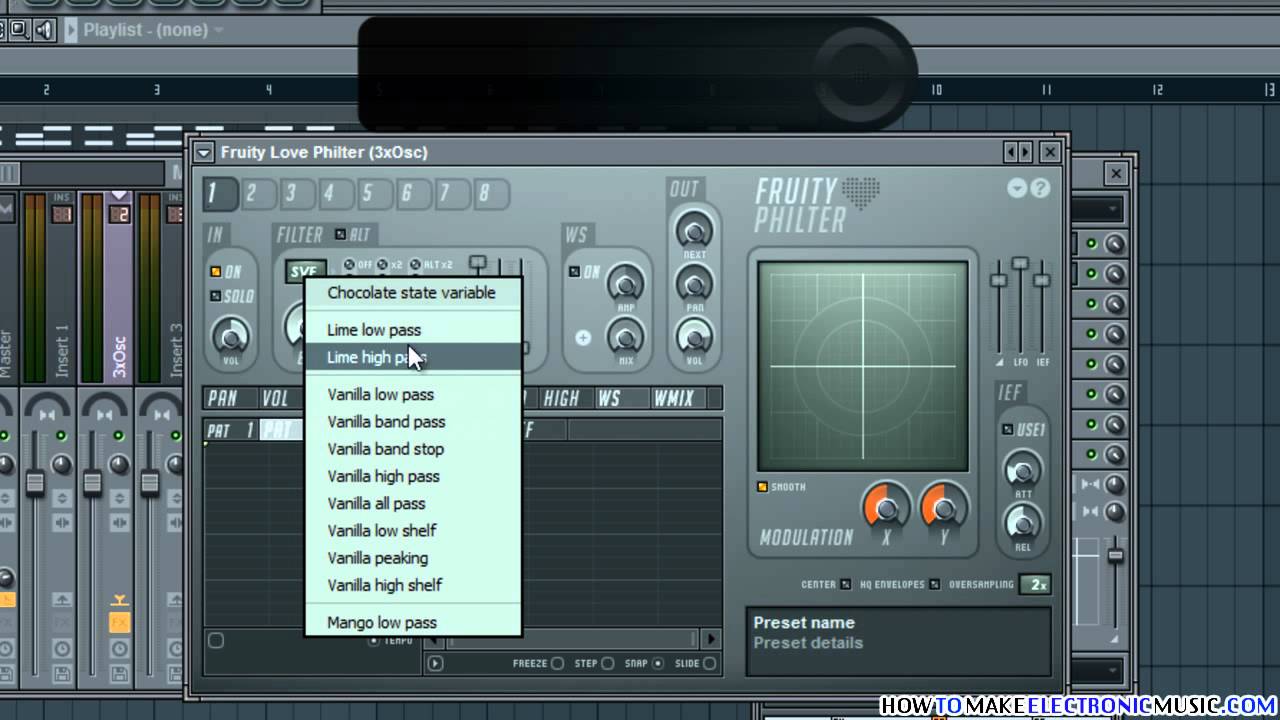Choose Vanilla band pass filter

(x=413, y=422)
